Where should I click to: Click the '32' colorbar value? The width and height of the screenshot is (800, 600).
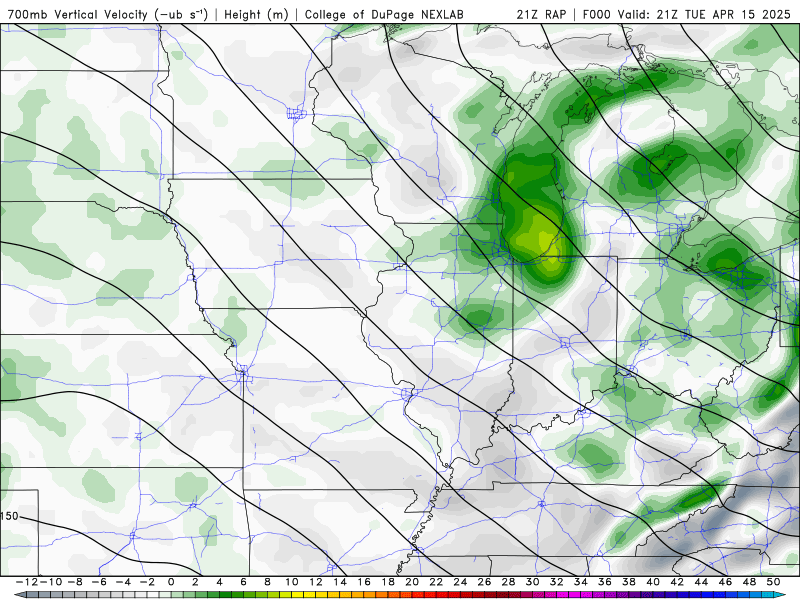557,582
